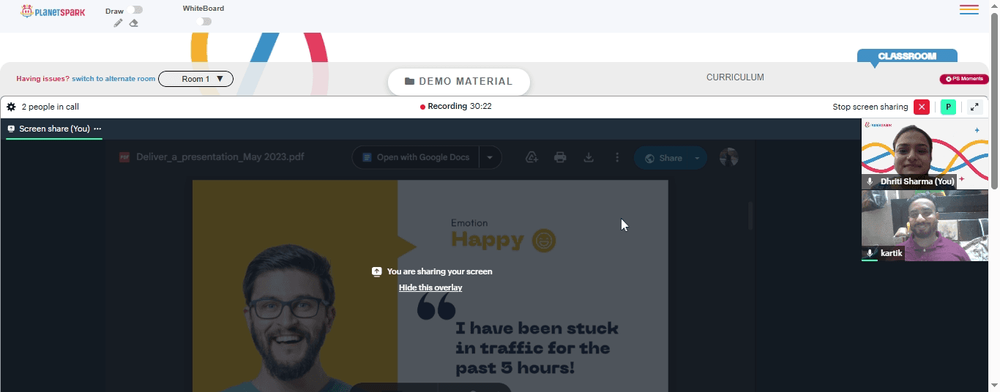Click the microphone icon beside kartik
This screenshot has height=392, width=1000.
[869, 253]
